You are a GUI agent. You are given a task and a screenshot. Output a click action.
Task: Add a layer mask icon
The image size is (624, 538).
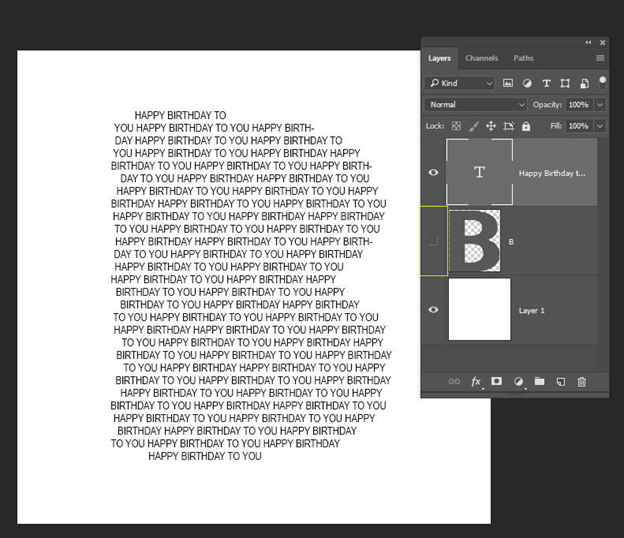pos(496,381)
